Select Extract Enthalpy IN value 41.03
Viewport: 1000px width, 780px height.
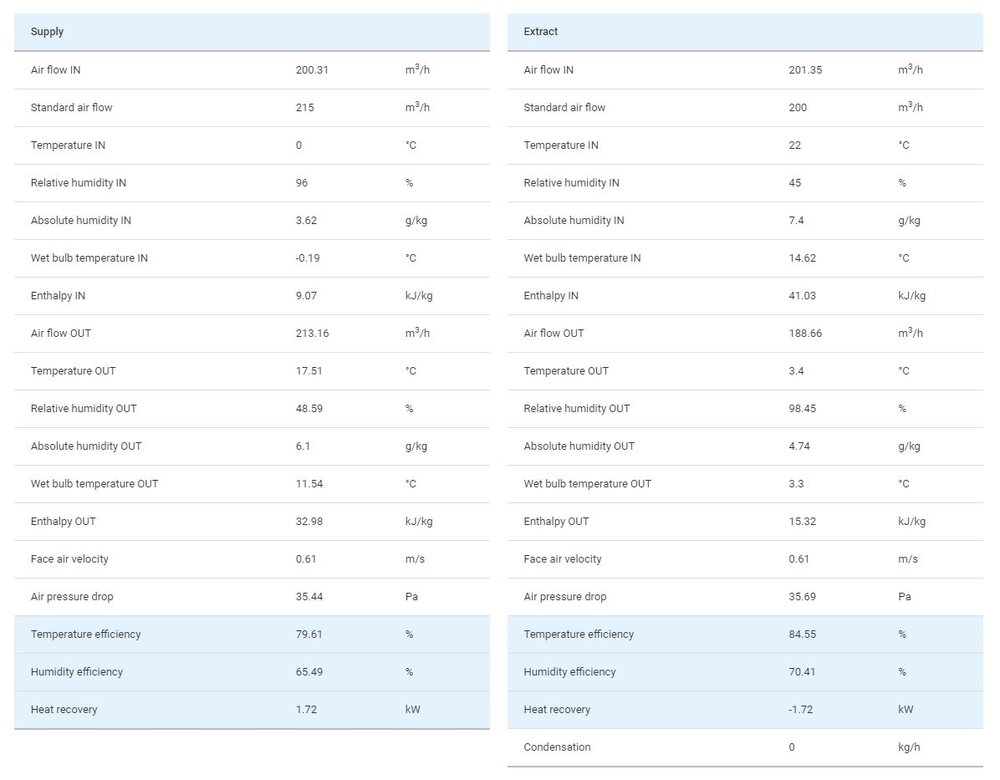pyautogui.click(x=803, y=296)
